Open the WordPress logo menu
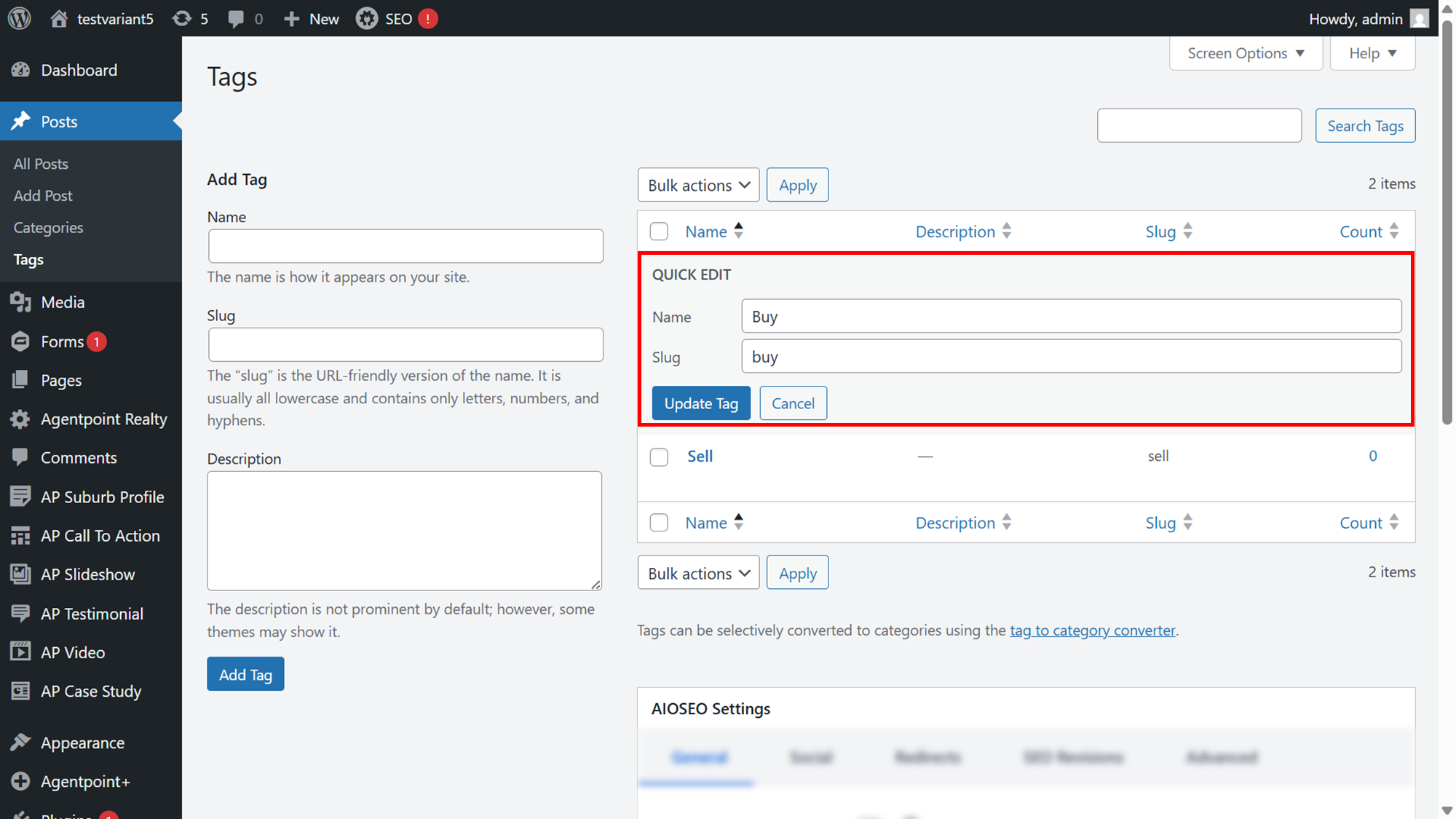This screenshot has height=819, width=1456. pos(20,18)
